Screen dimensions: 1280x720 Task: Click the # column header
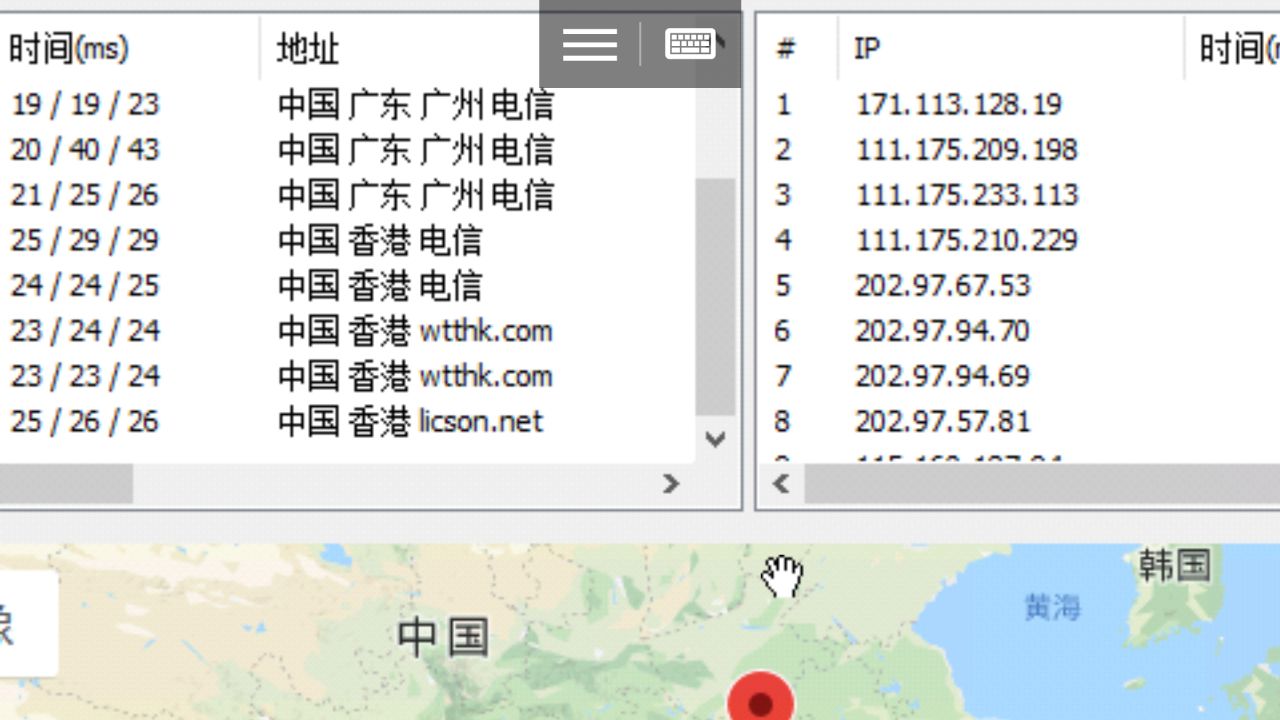pos(786,48)
